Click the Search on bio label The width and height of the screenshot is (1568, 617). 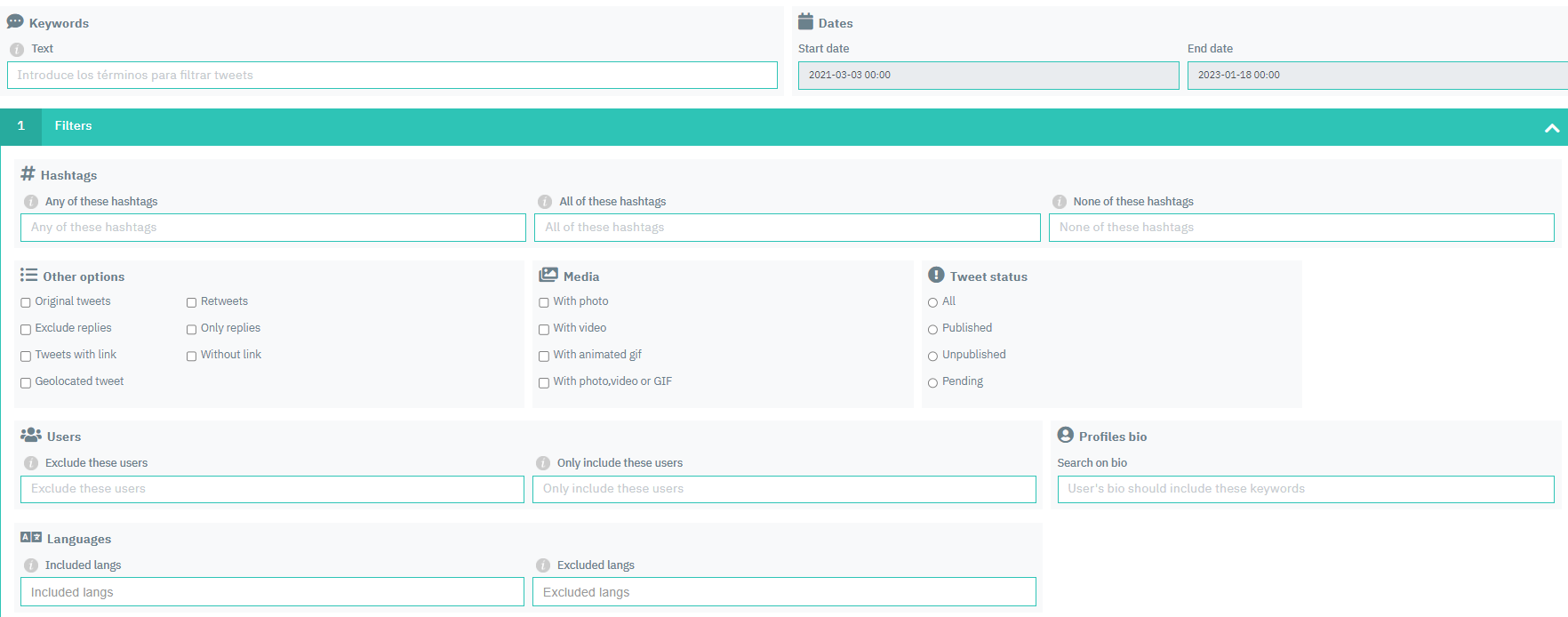(1092, 463)
